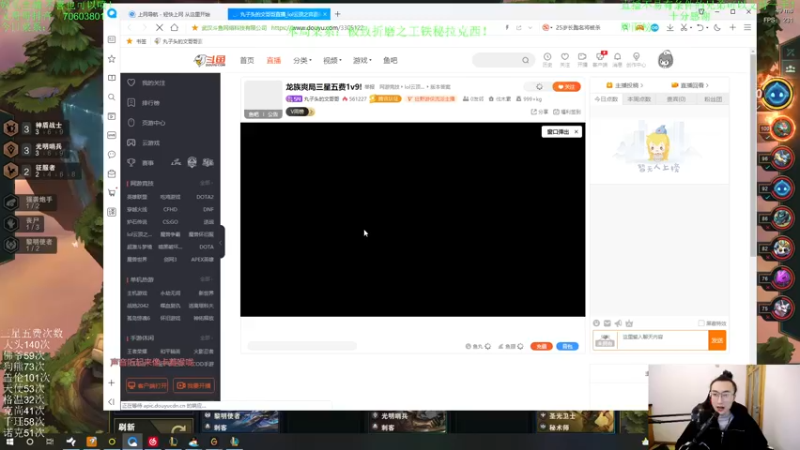Switch to the 今日点数 tab
The width and height of the screenshot is (800, 450).
[x=606, y=99]
